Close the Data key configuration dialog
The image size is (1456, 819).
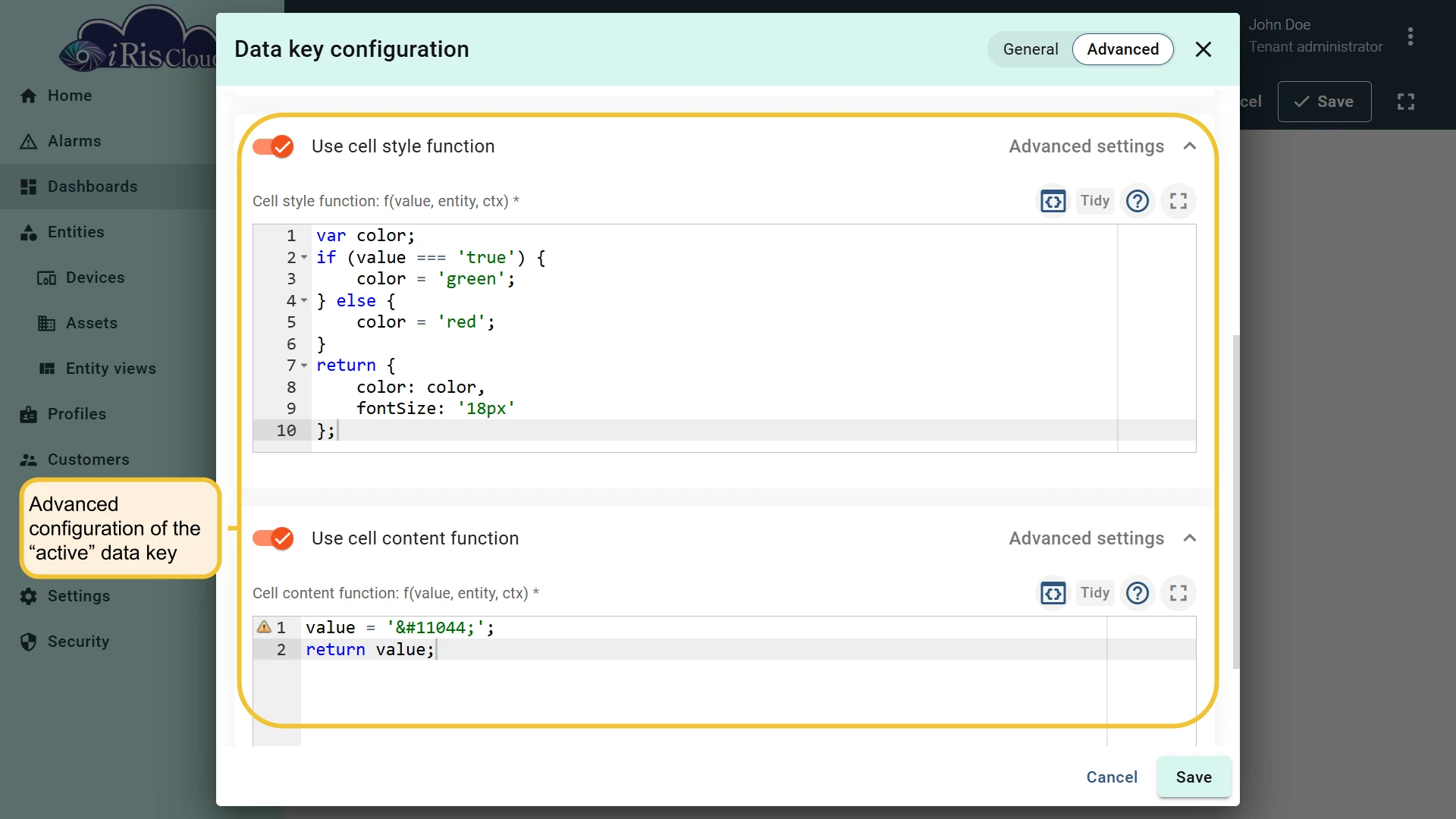coord(1203,49)
